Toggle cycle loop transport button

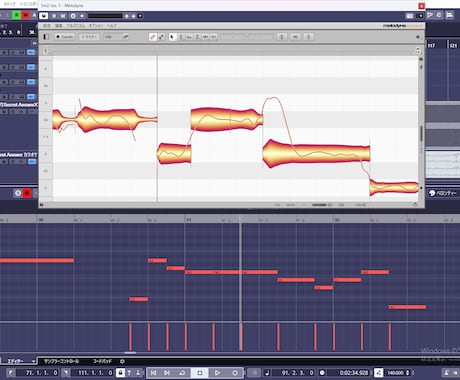pos(182,373)
